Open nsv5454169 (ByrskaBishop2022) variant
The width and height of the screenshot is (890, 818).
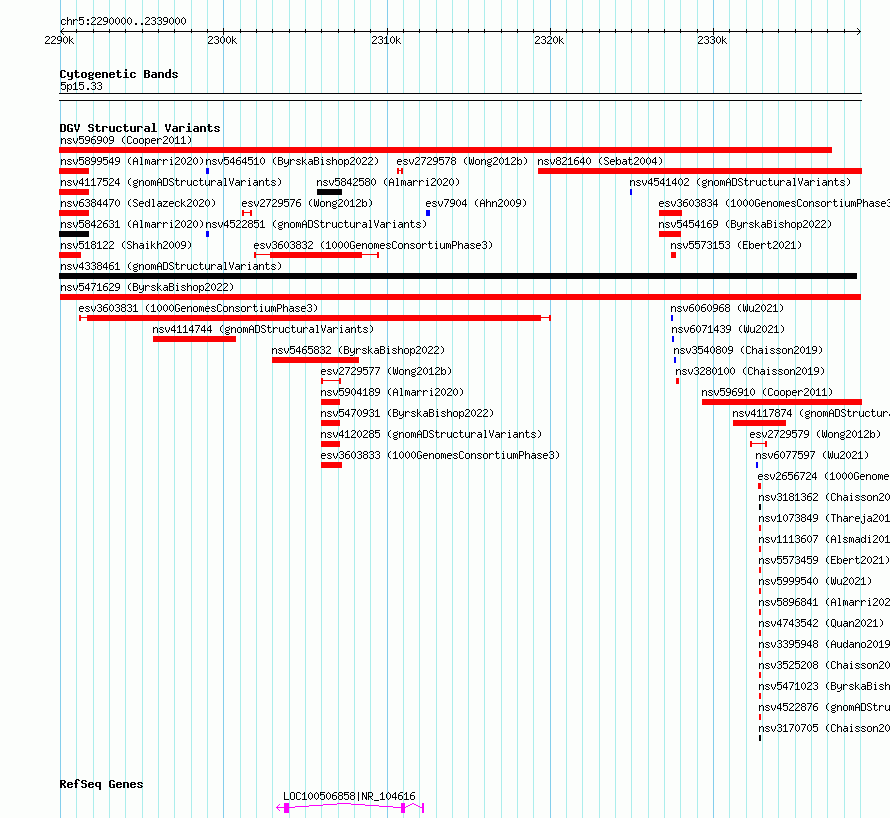tap(745, 224)
